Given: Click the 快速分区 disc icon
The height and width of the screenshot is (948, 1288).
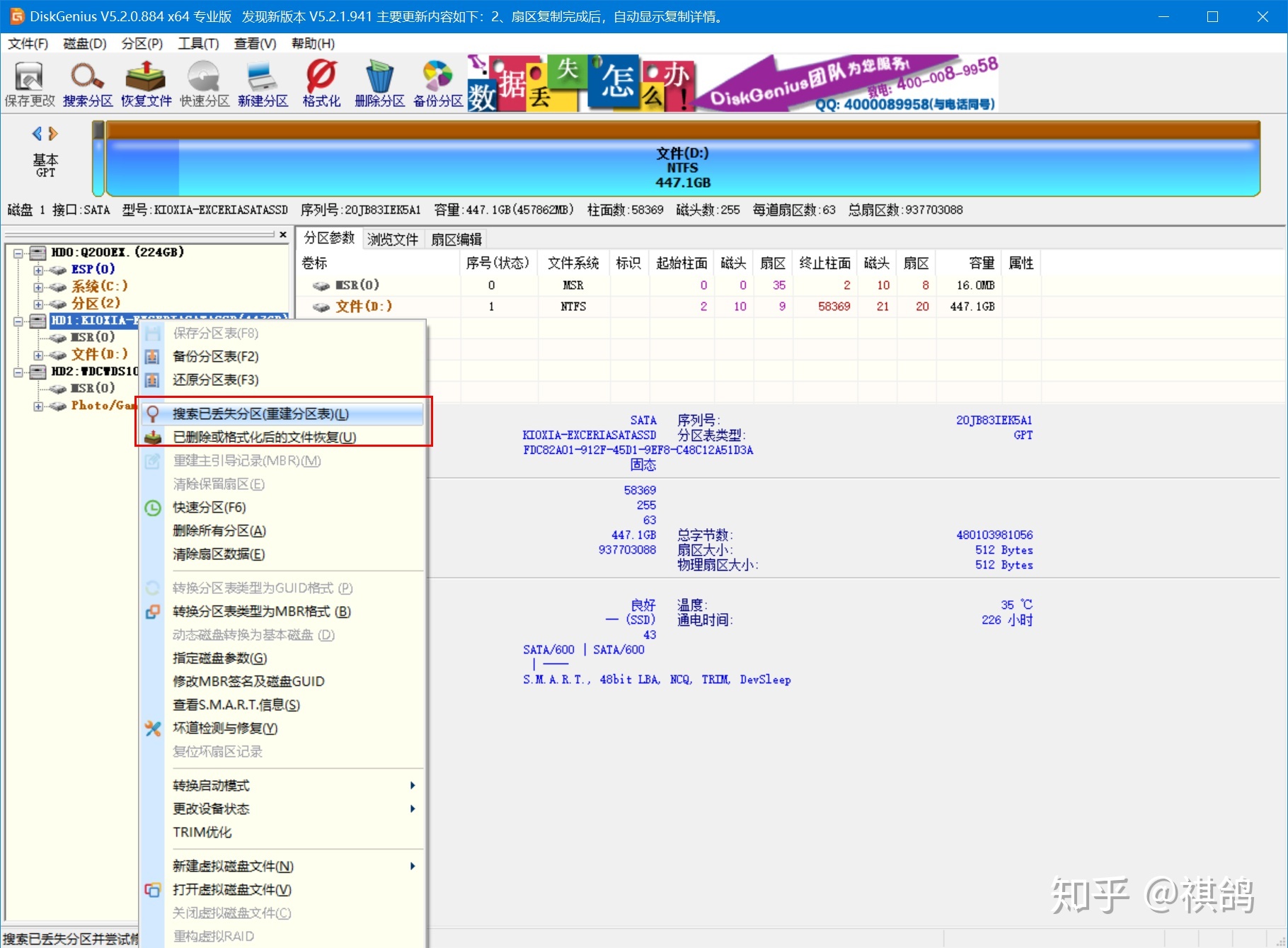Looking at the screenshot, I should click(x=202, y=79).
